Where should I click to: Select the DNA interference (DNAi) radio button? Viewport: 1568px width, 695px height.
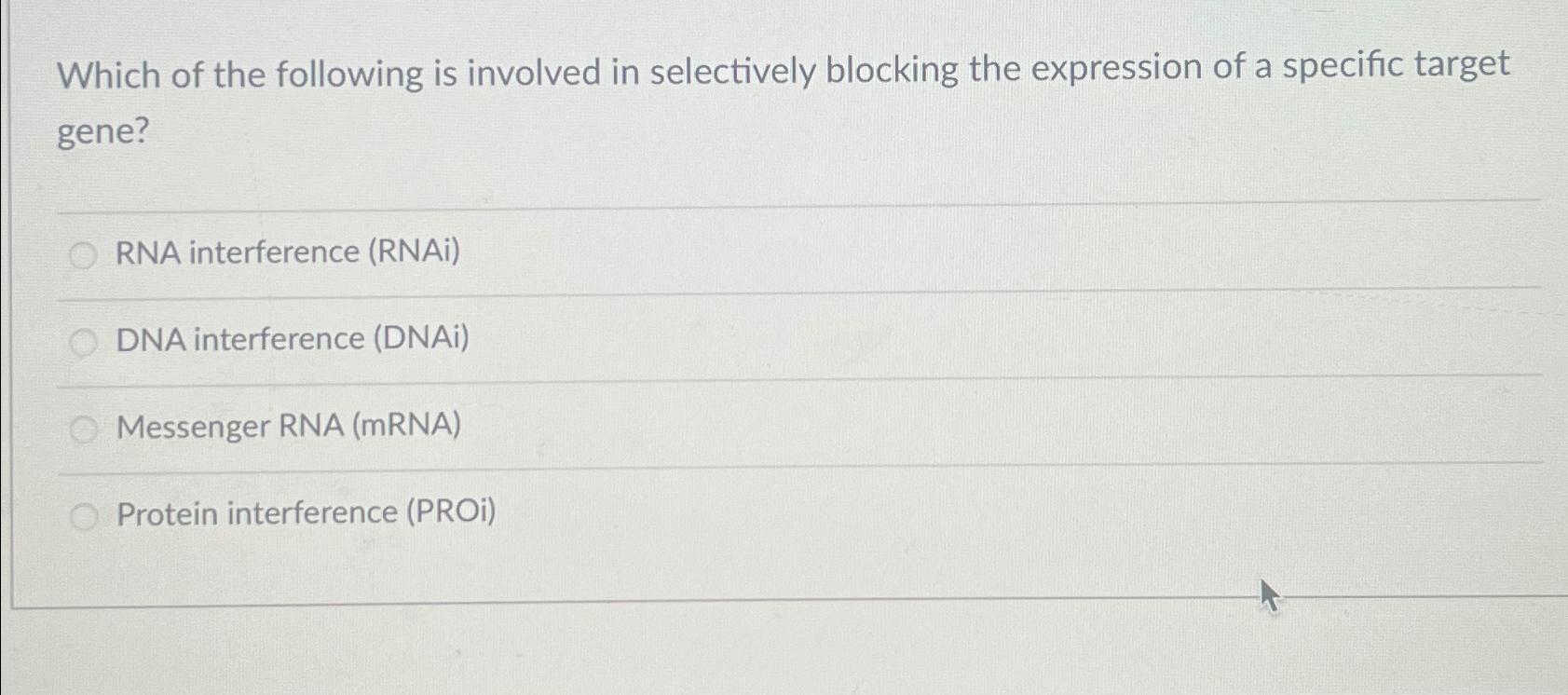coord(84,340)
